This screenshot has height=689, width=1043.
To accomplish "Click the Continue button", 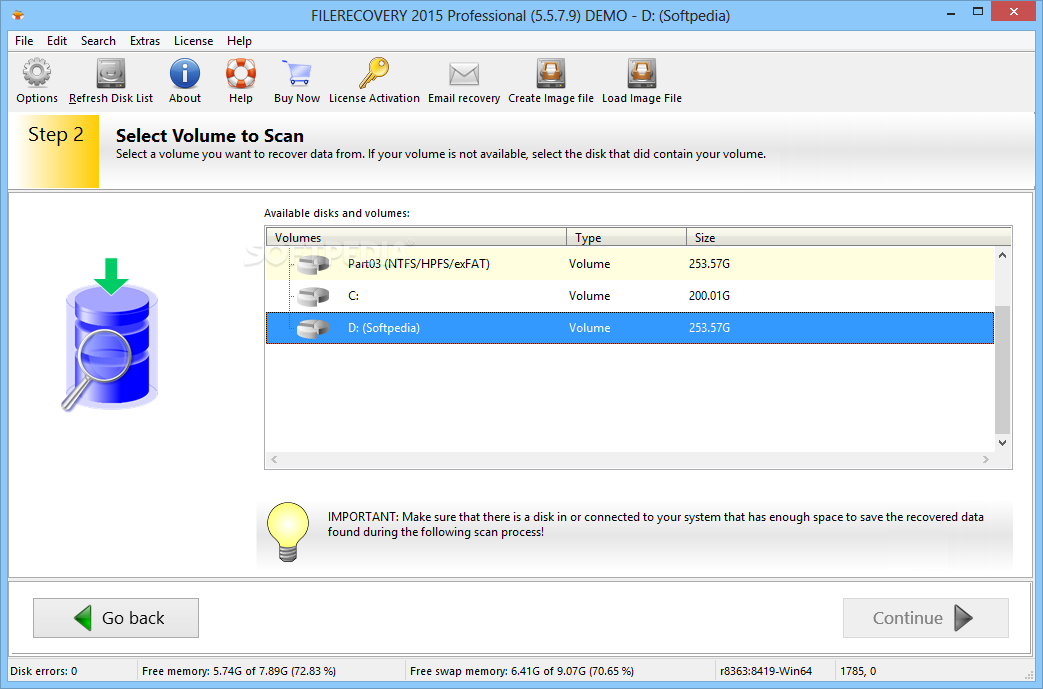I will [x=925, y=618].
